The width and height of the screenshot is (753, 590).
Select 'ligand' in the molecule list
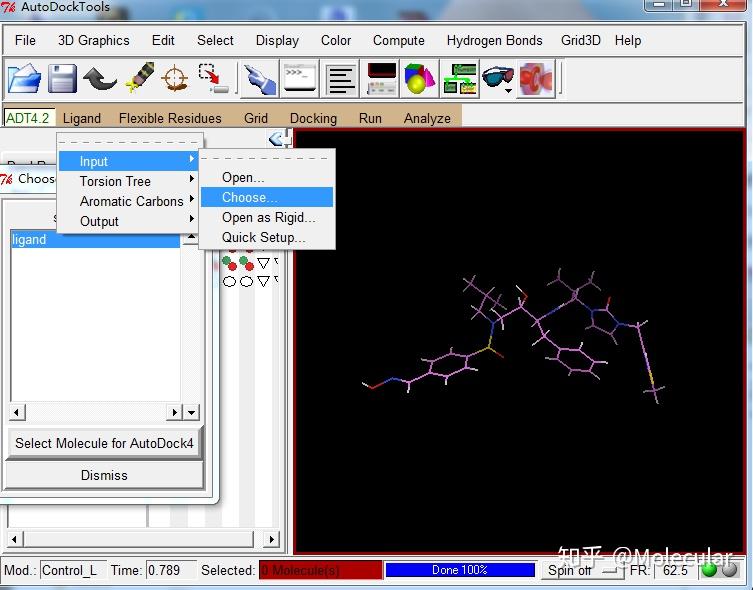tap(30, 240)
